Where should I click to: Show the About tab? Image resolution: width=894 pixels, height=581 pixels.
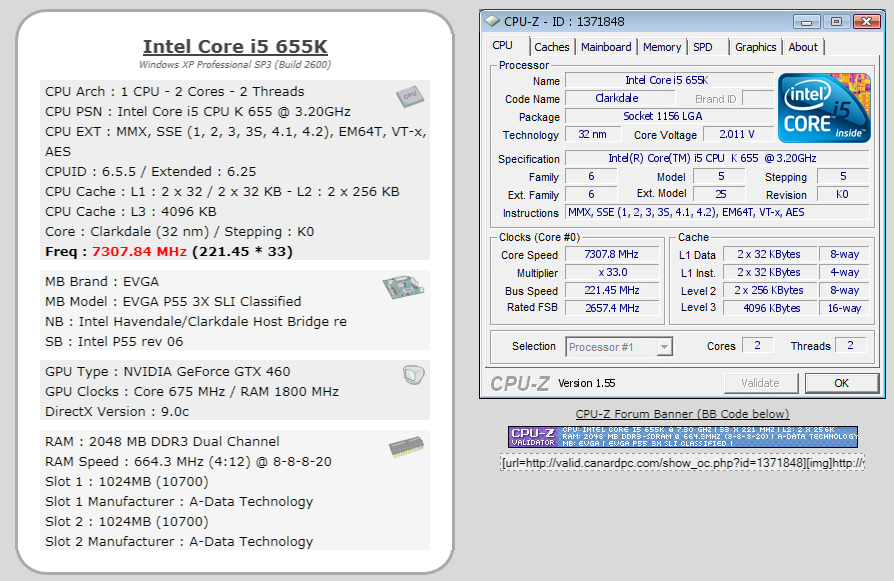(803, 47)
